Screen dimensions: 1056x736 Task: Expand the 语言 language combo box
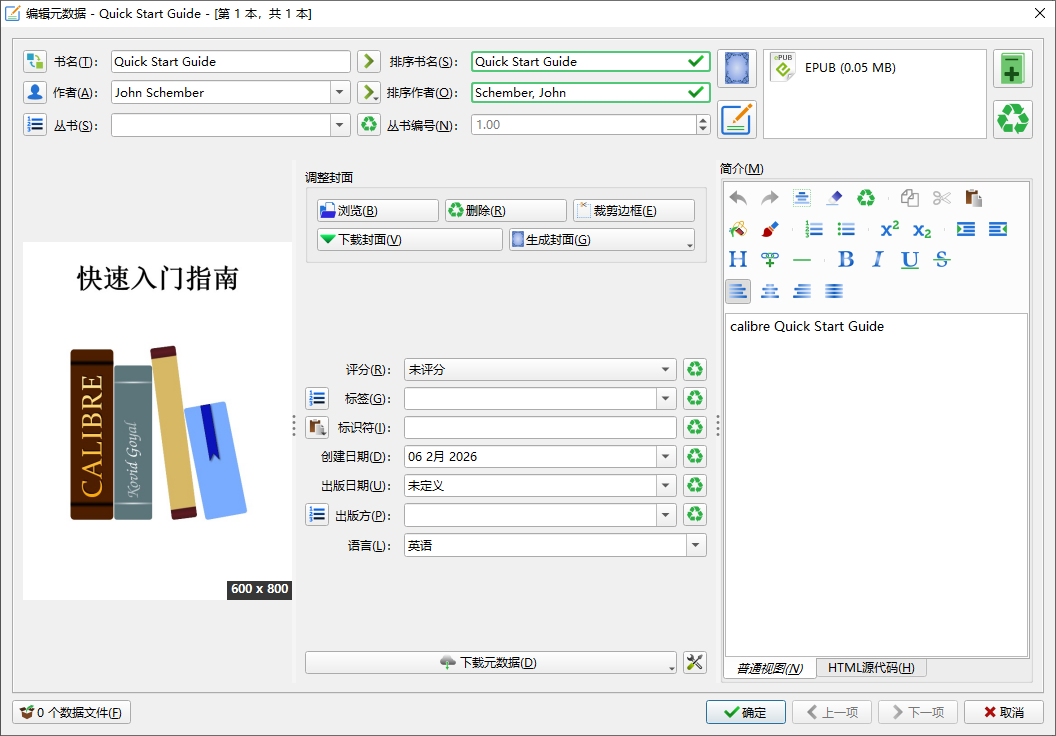[x=695, y=546]
